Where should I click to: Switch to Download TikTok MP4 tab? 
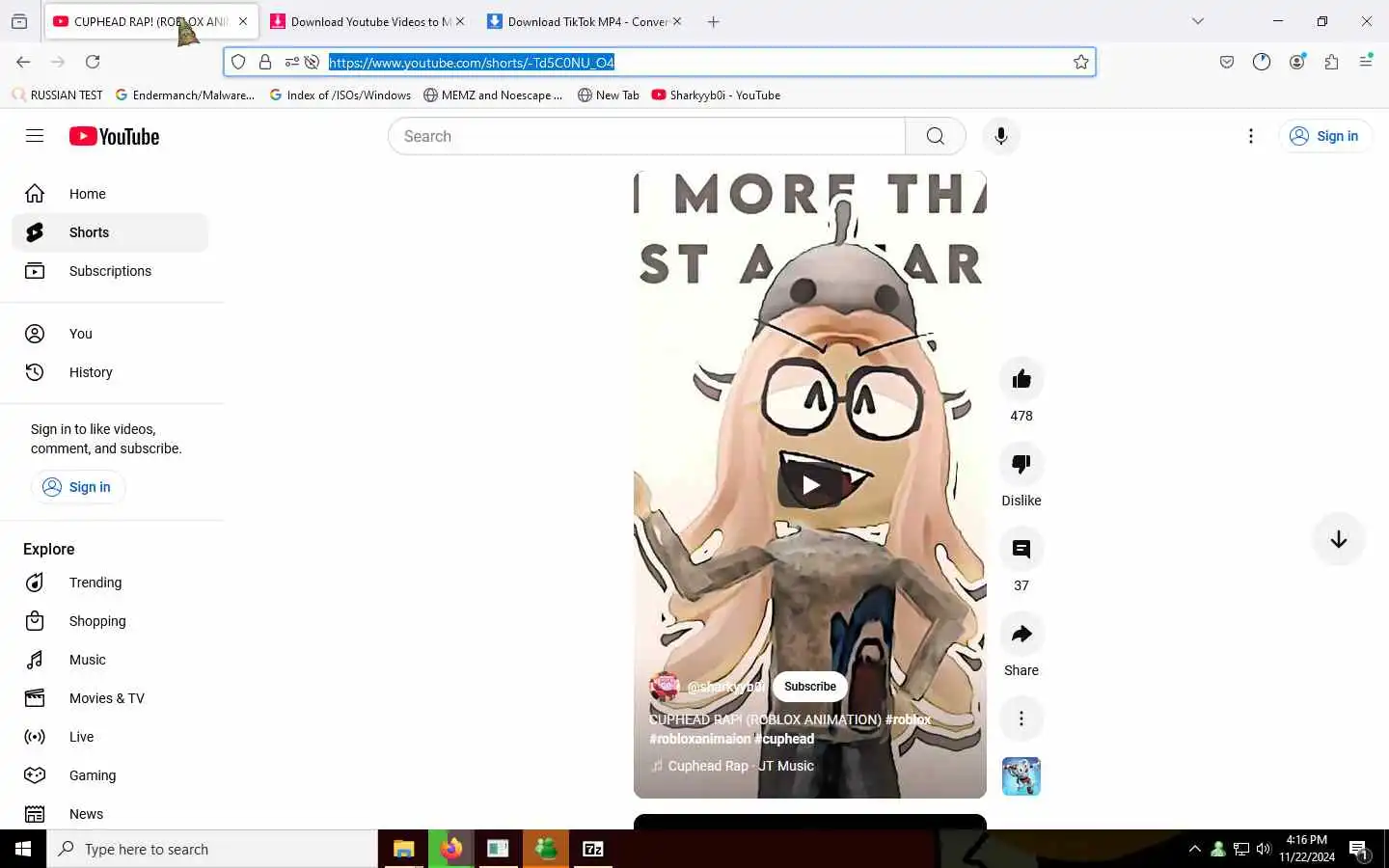tap(585, 21)
